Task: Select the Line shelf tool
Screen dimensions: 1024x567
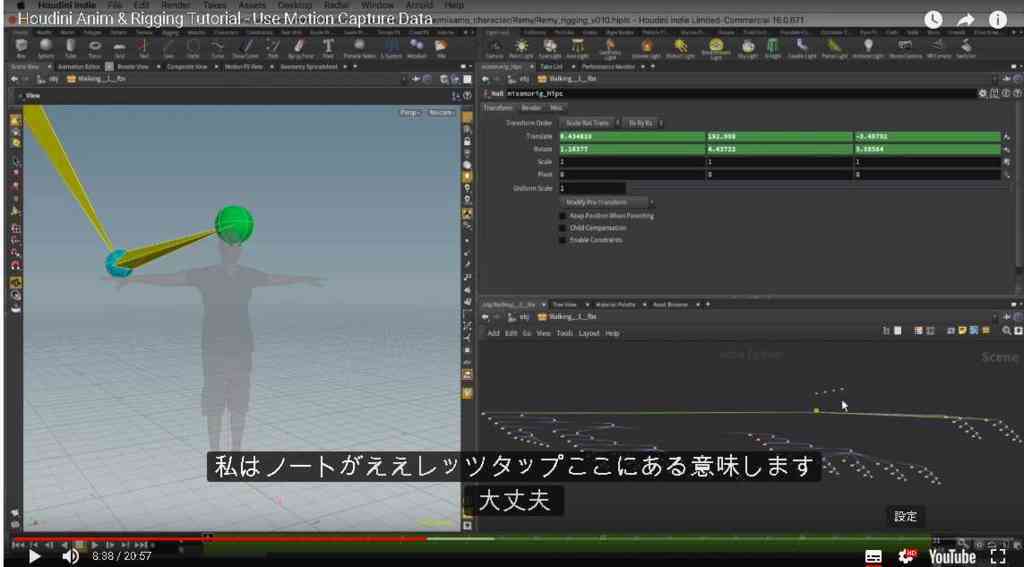Action: (168, 48)
